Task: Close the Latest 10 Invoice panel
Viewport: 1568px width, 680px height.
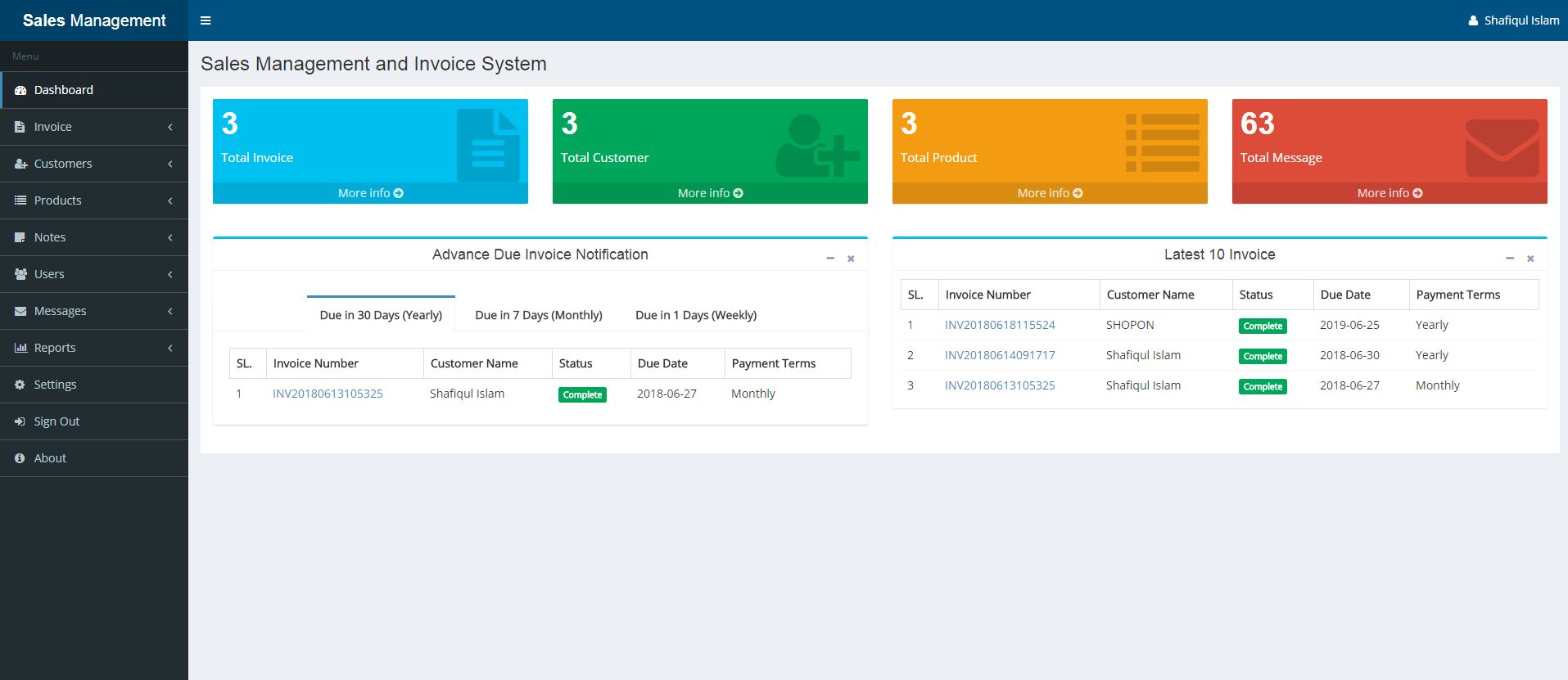Action: pos(1530,259)
